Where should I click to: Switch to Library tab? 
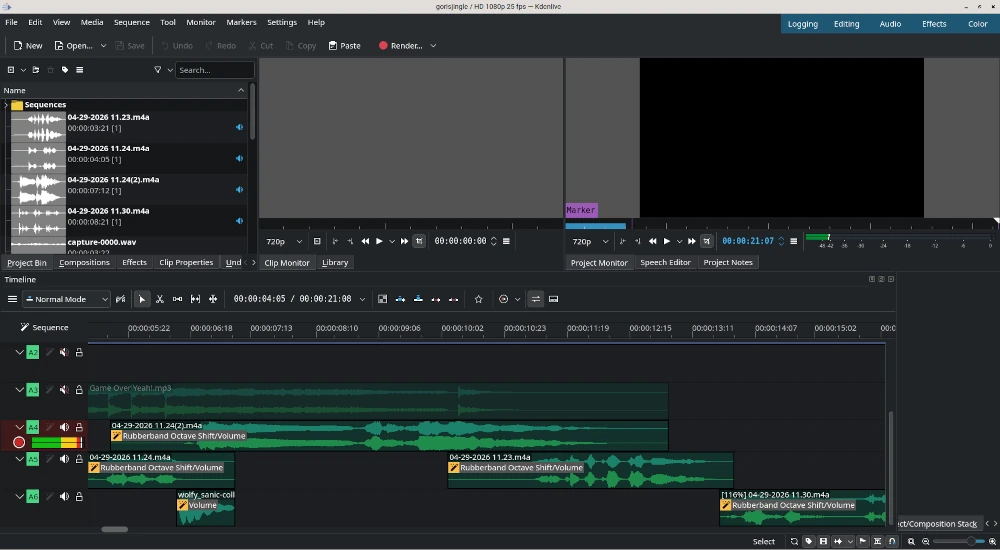point(335,262)
